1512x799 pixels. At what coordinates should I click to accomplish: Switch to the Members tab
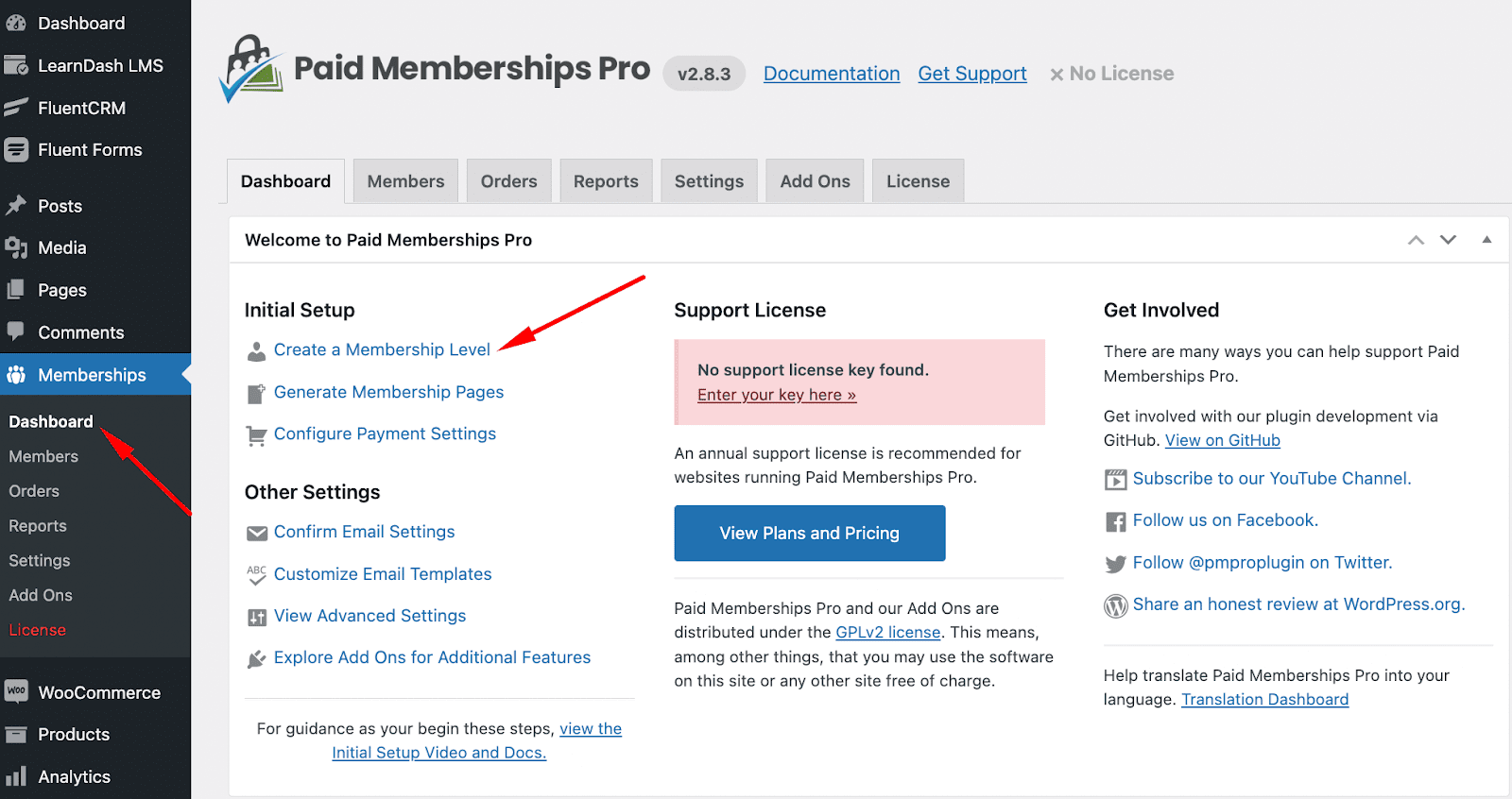click(x=405, y=180)
